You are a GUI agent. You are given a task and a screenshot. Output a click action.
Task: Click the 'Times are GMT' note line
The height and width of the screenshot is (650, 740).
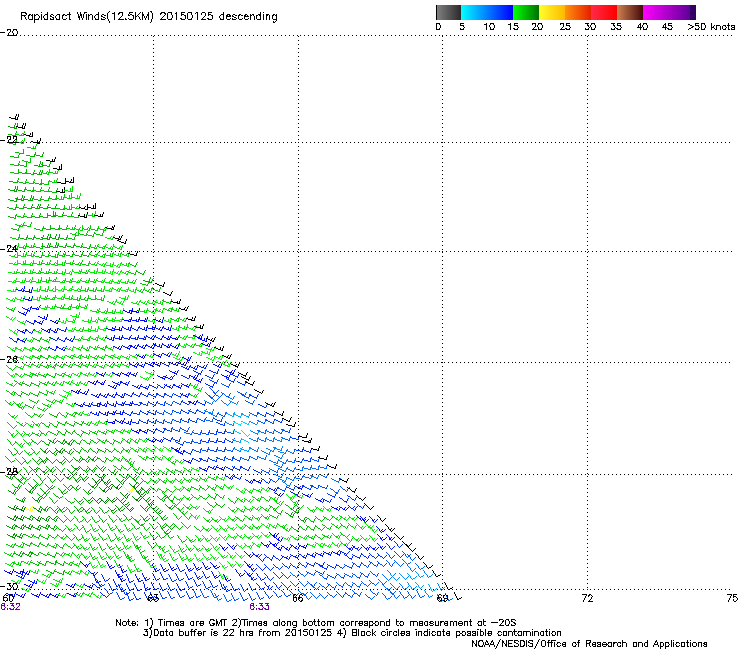pyautogui.click(x=316, y=623)
